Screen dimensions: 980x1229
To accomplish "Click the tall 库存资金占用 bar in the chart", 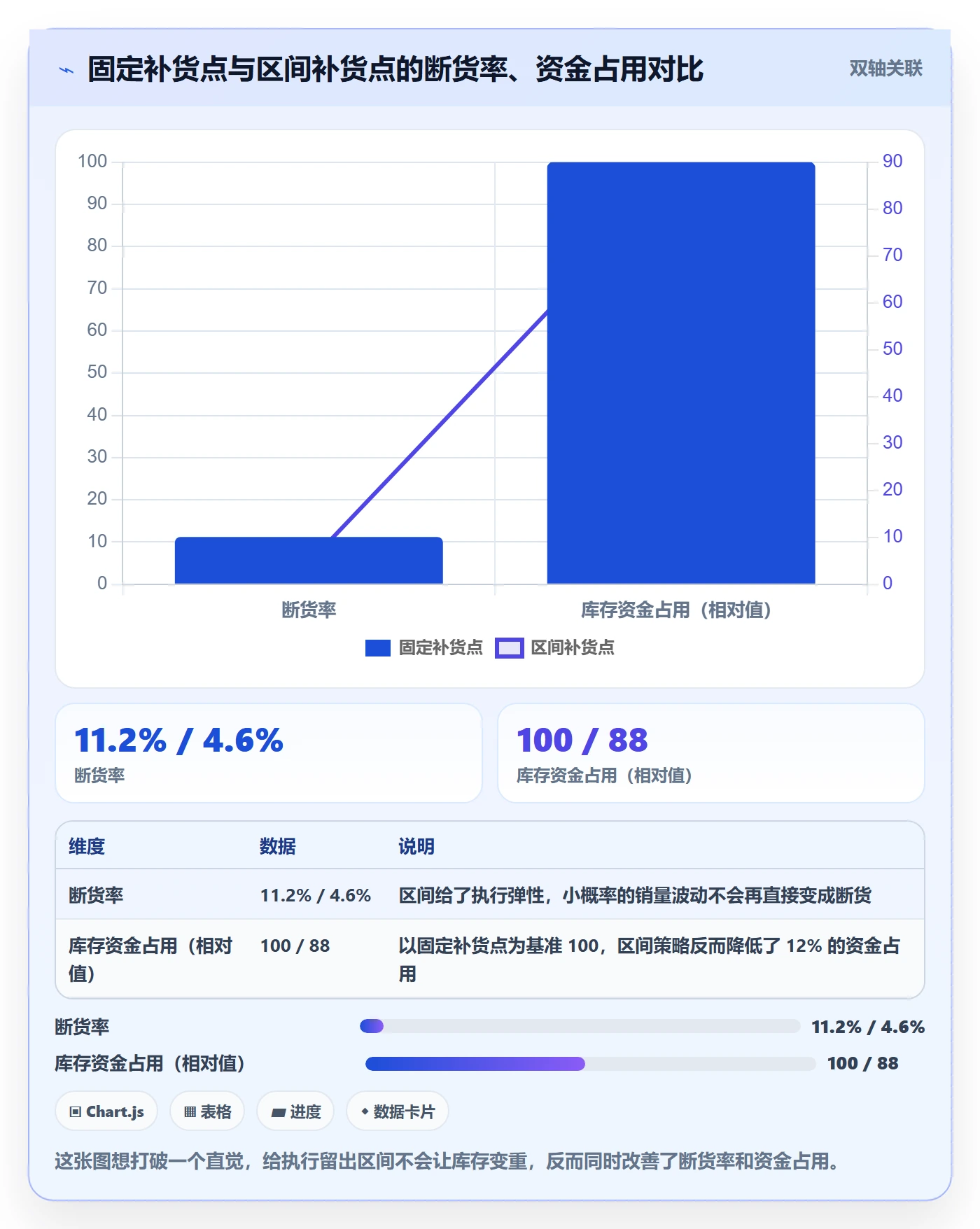I will (x=681, y=373).
